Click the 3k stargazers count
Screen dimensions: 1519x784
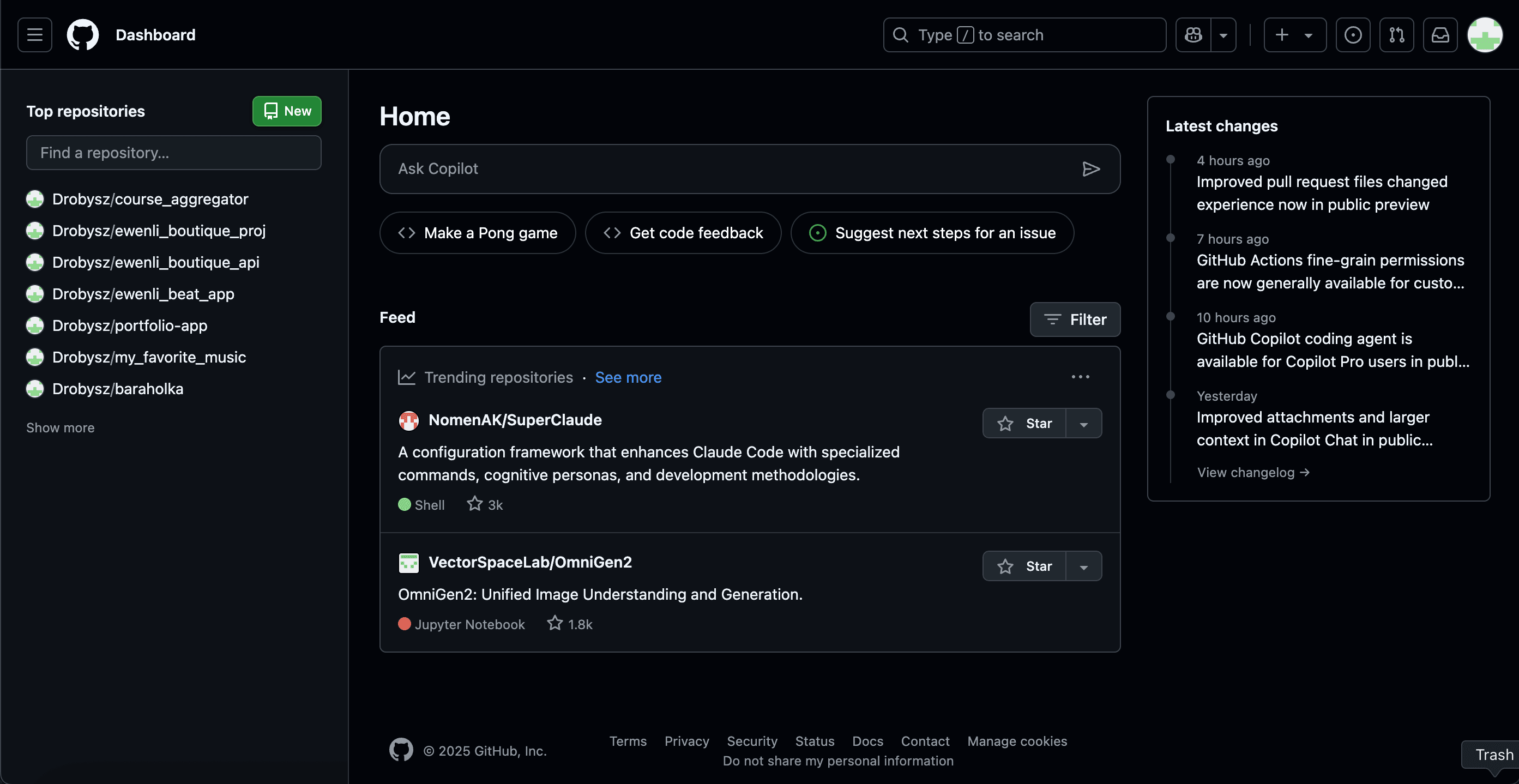click(485, 505)
